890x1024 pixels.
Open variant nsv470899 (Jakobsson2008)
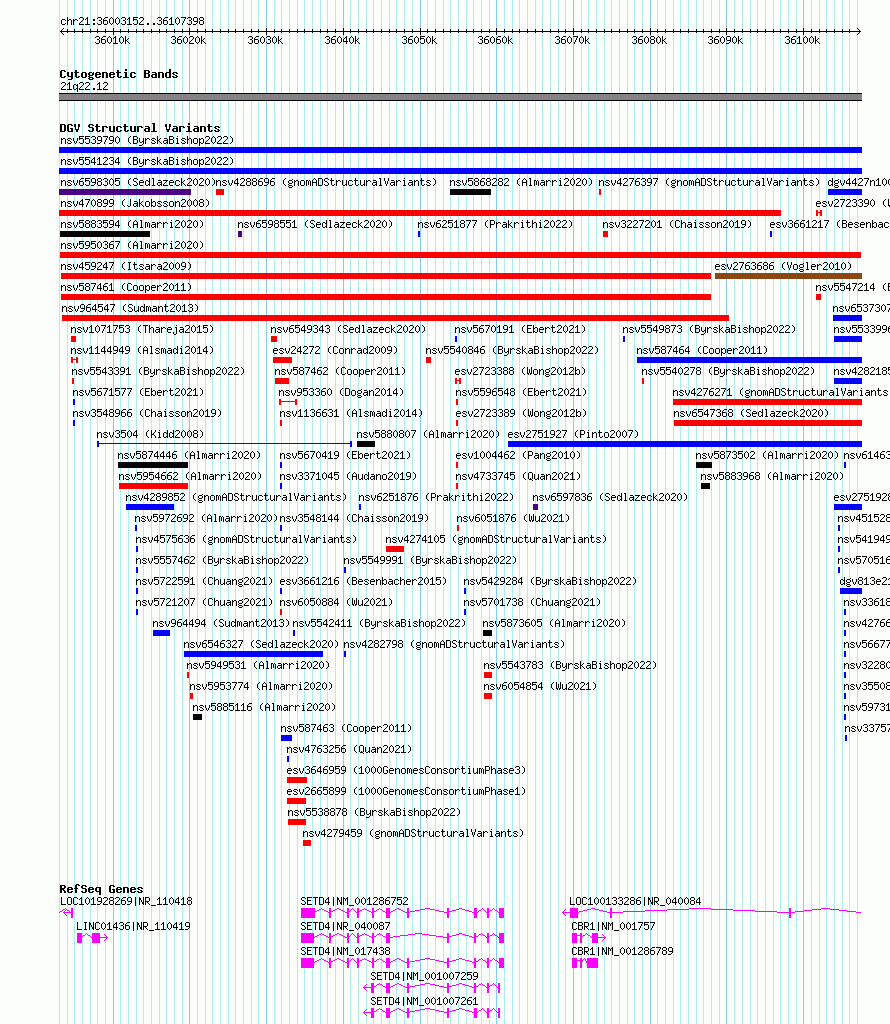point(135,203)
